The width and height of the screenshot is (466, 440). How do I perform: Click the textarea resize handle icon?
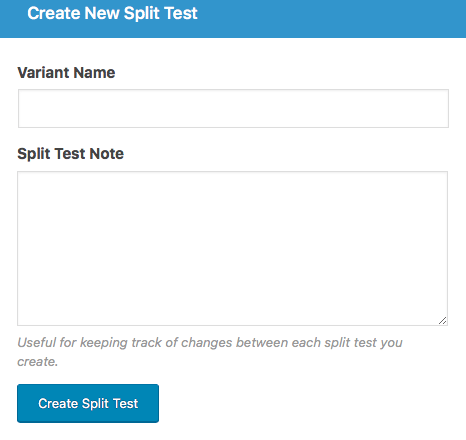tap(442, 321)
